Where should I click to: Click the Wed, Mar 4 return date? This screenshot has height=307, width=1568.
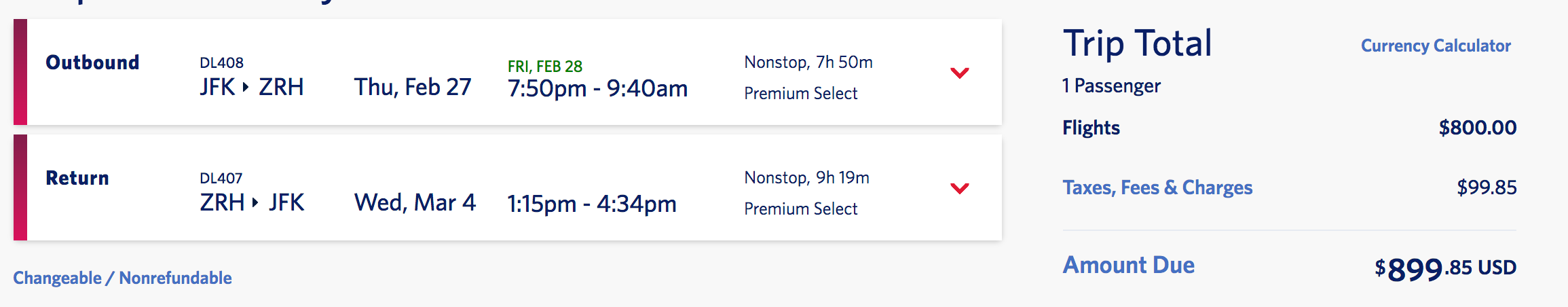[x=415, y=202]
